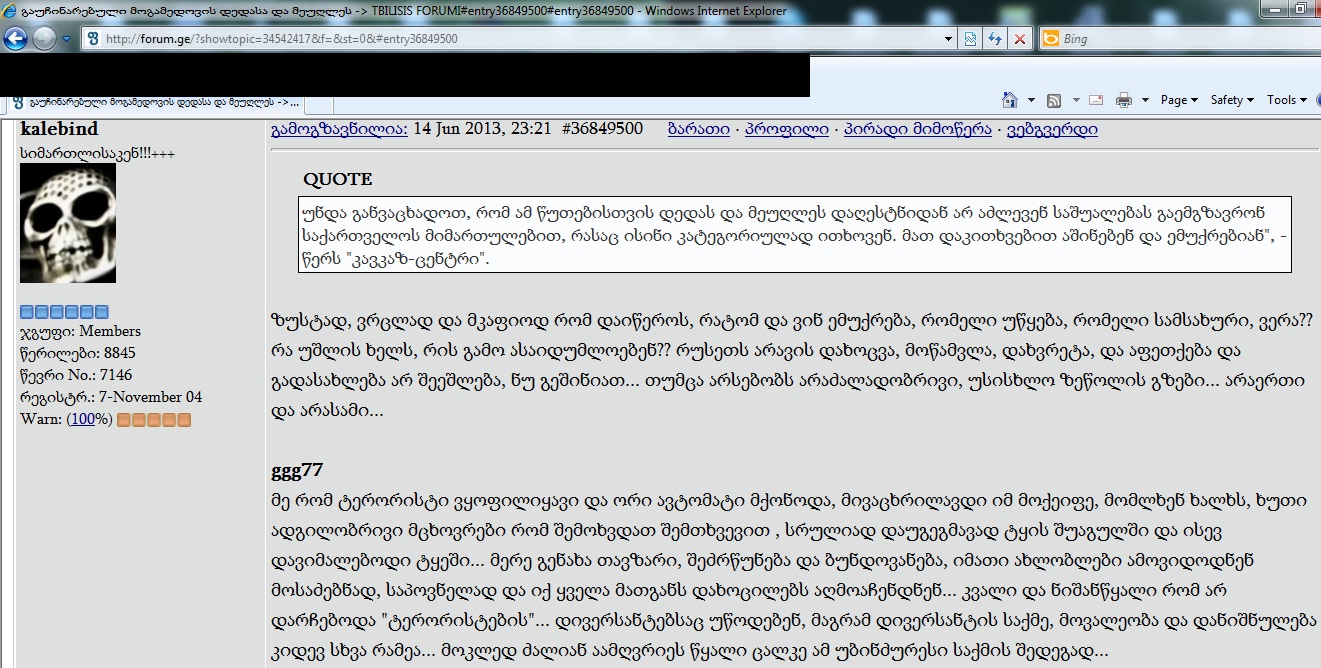Click the Print icon
Image resolution: width=1321 pixels, height=668 pixels.
[1124, 100]
